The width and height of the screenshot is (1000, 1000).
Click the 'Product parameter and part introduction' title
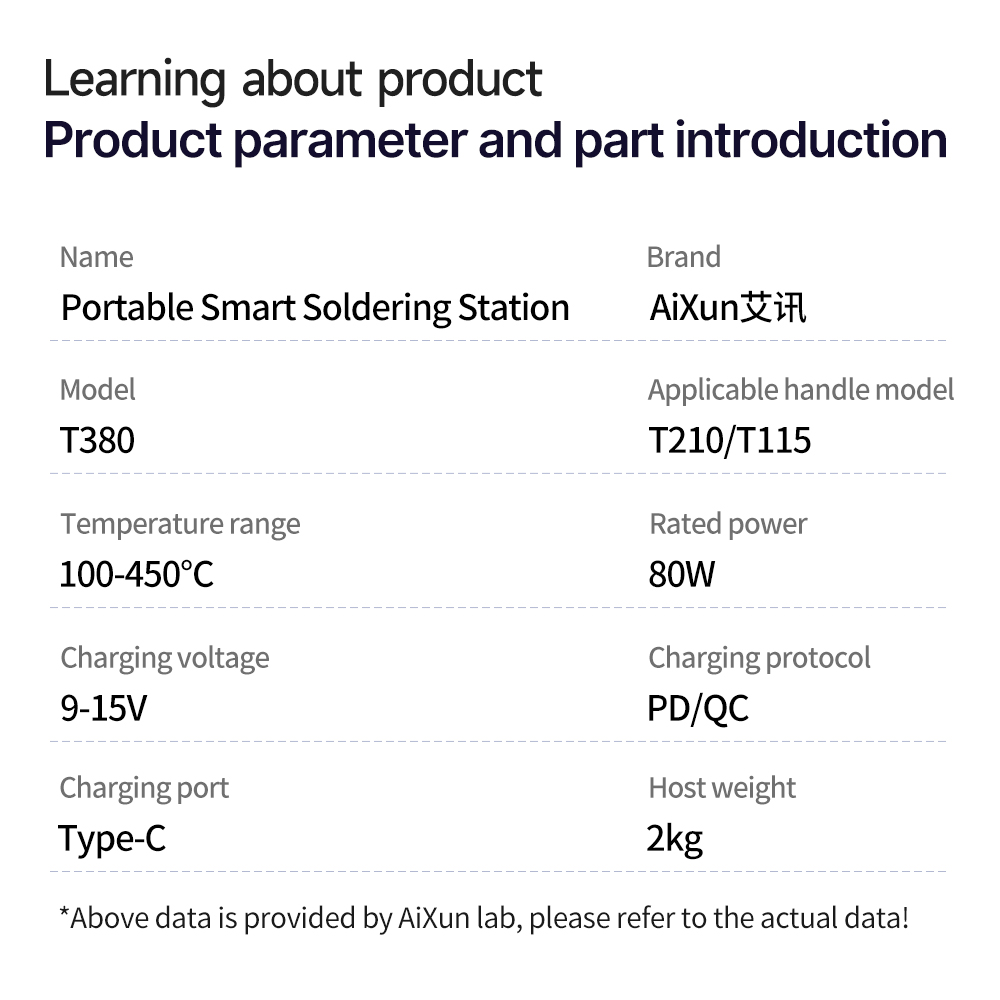coord(496,142)
